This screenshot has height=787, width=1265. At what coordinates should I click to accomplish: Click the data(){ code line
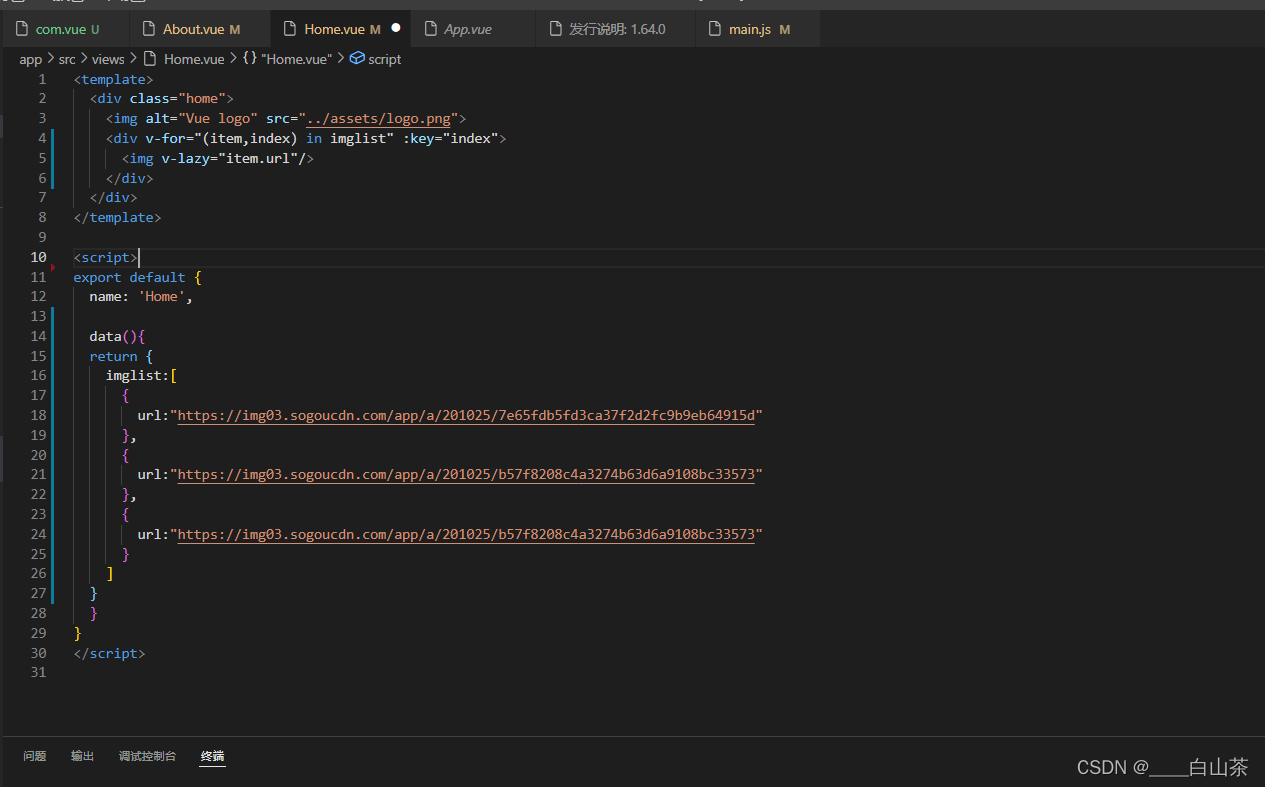click(x=118, y=337)
